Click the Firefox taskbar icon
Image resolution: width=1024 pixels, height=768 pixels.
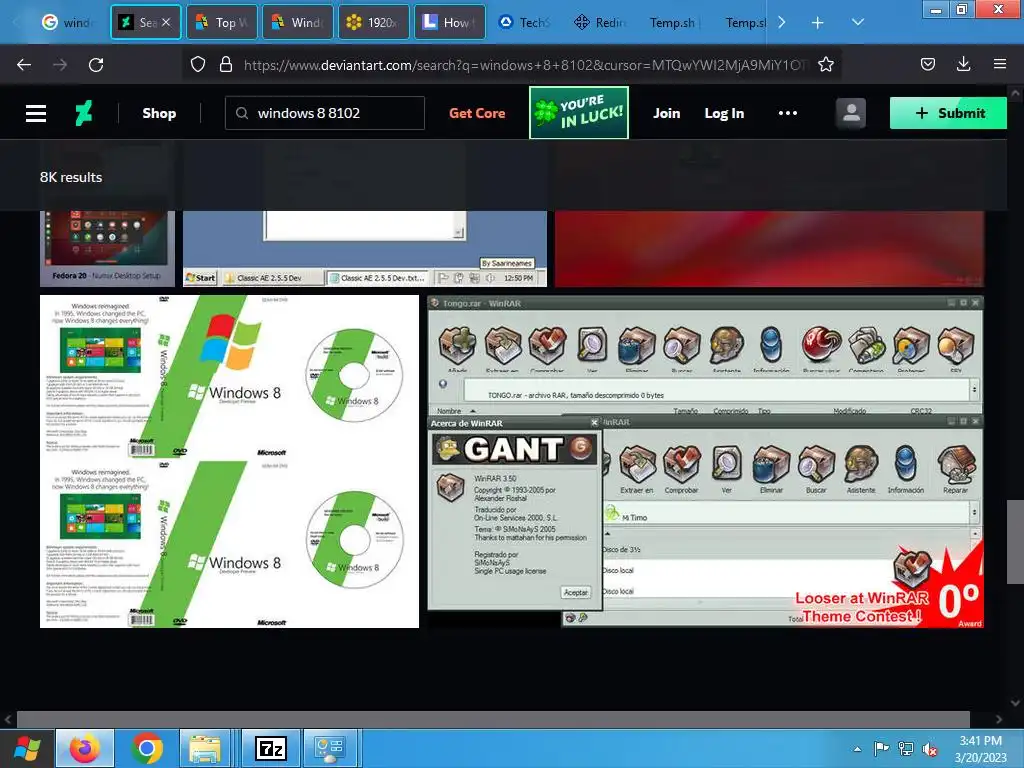[x=85, y=748]
